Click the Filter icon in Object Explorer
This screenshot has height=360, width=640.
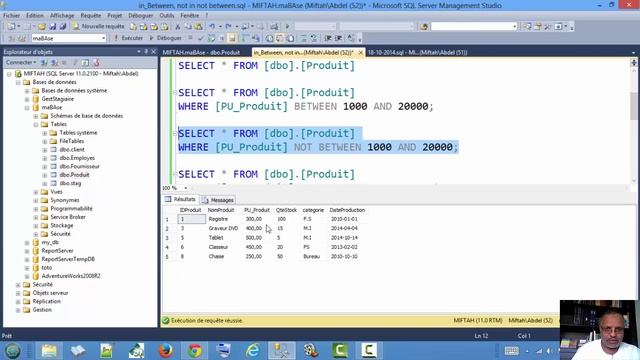pos(75,63)
